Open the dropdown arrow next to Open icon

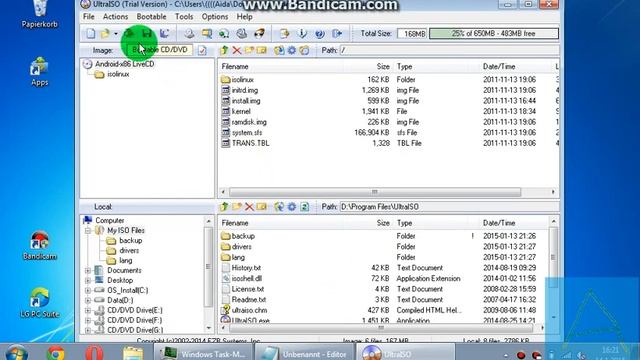click(116, 34)
